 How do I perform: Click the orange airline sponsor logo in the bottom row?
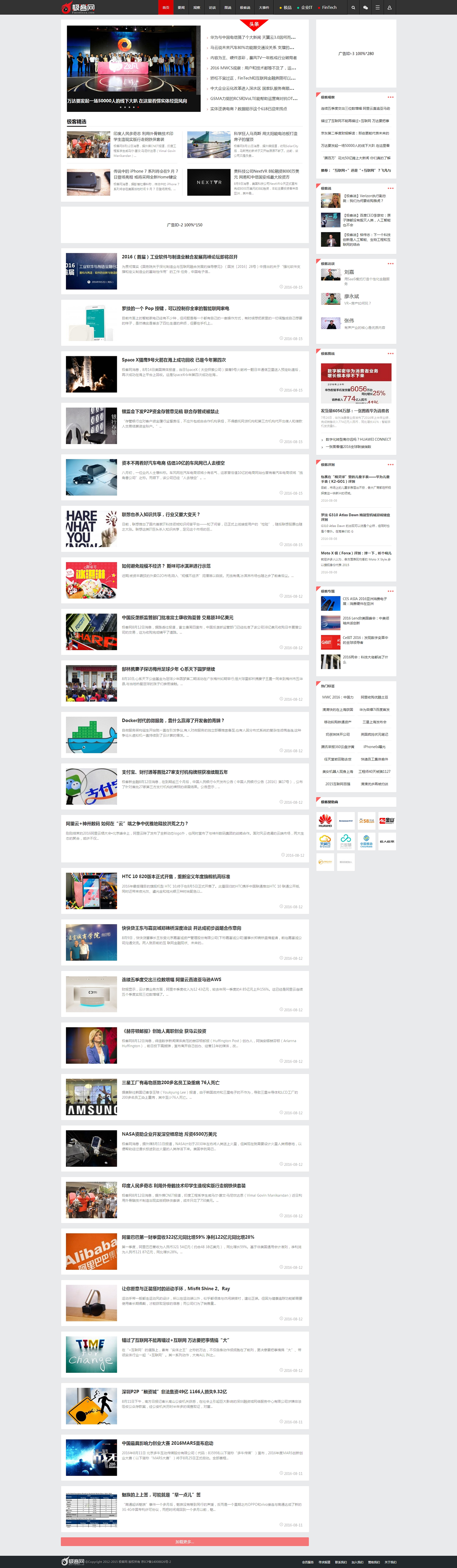(x=325, y=862)
